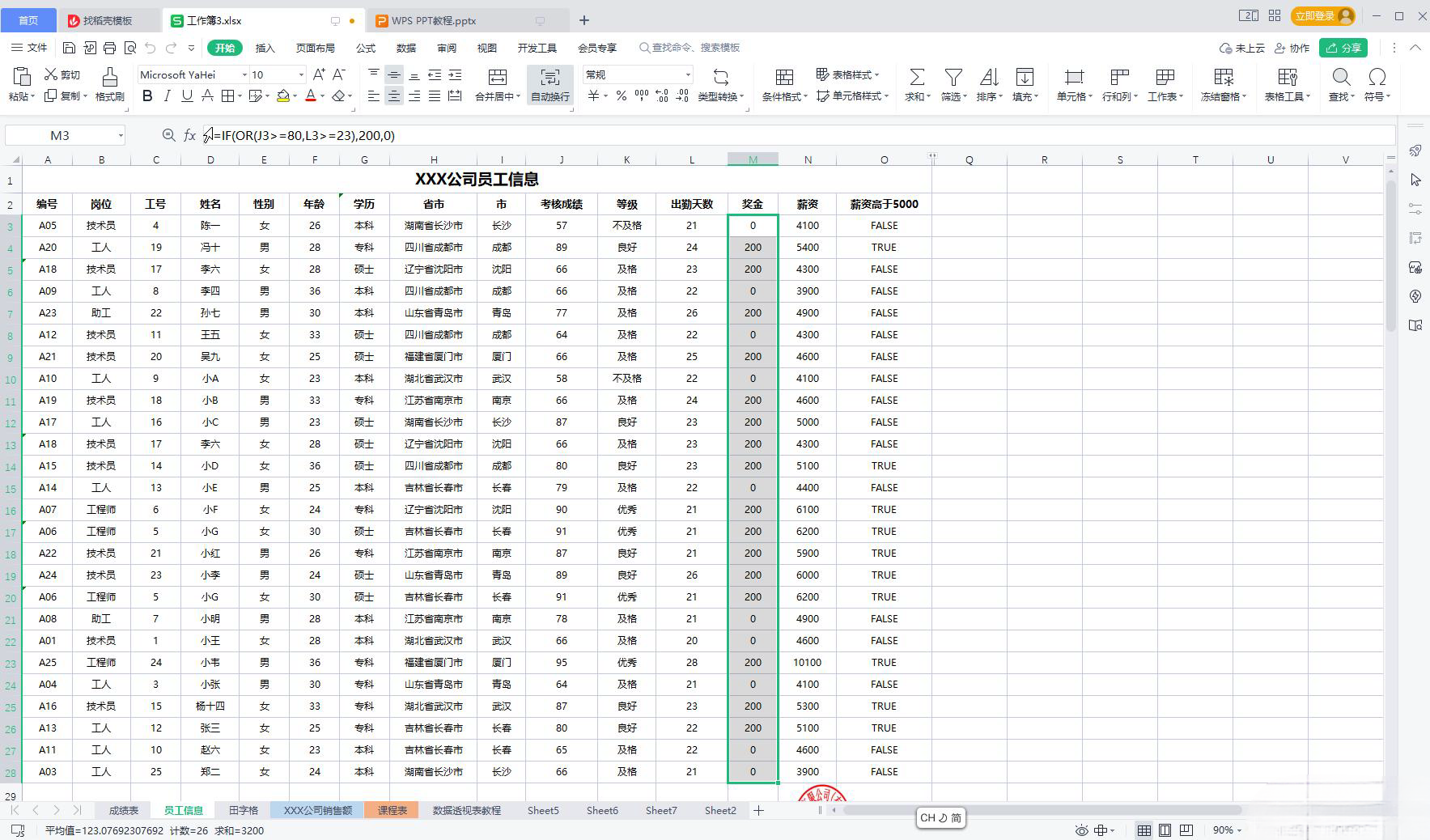Toggle center horizontal alignment
This screenshot has width=1430, height=840.
pos(394,96)
